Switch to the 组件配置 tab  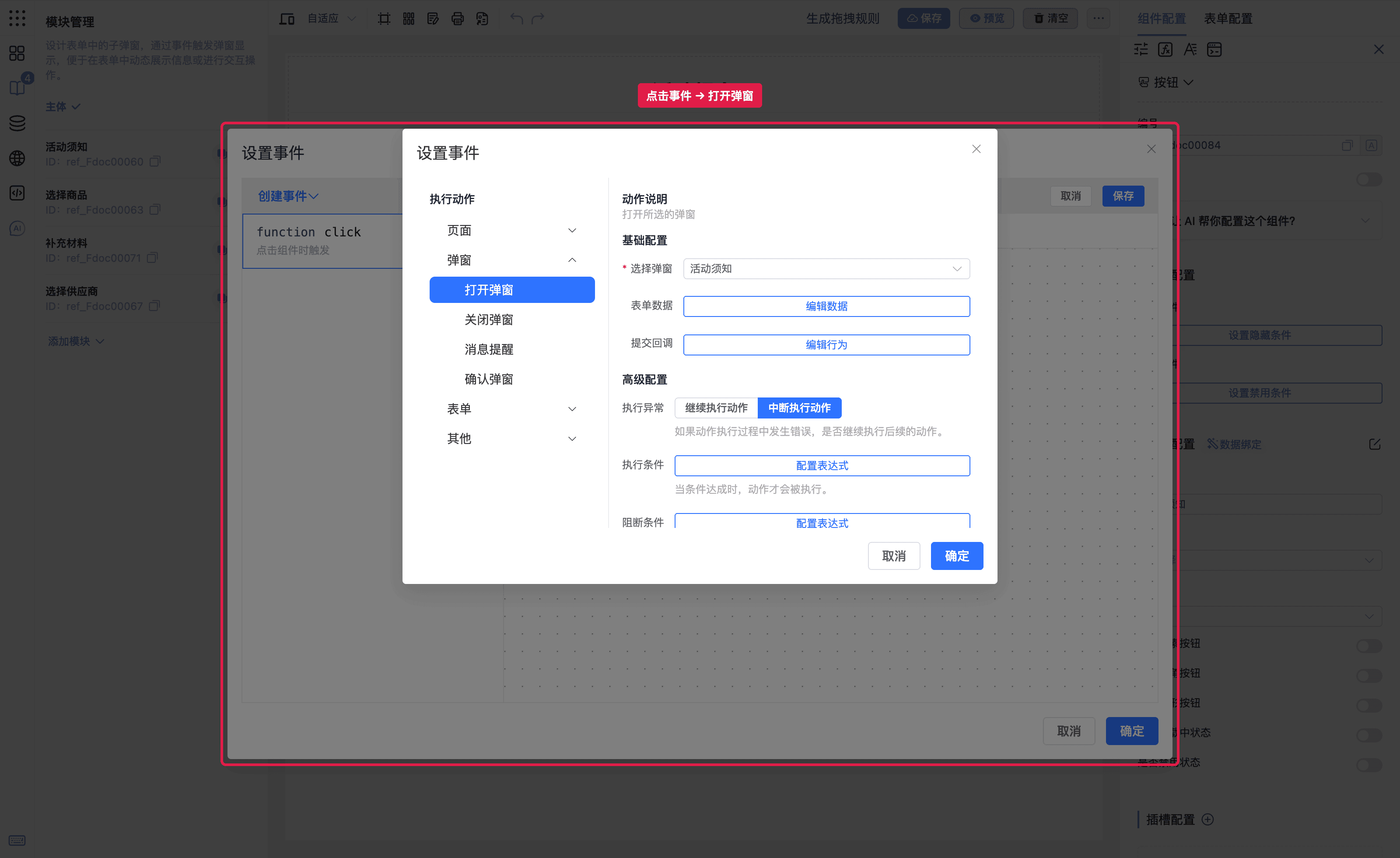[x=1162, y=19]
